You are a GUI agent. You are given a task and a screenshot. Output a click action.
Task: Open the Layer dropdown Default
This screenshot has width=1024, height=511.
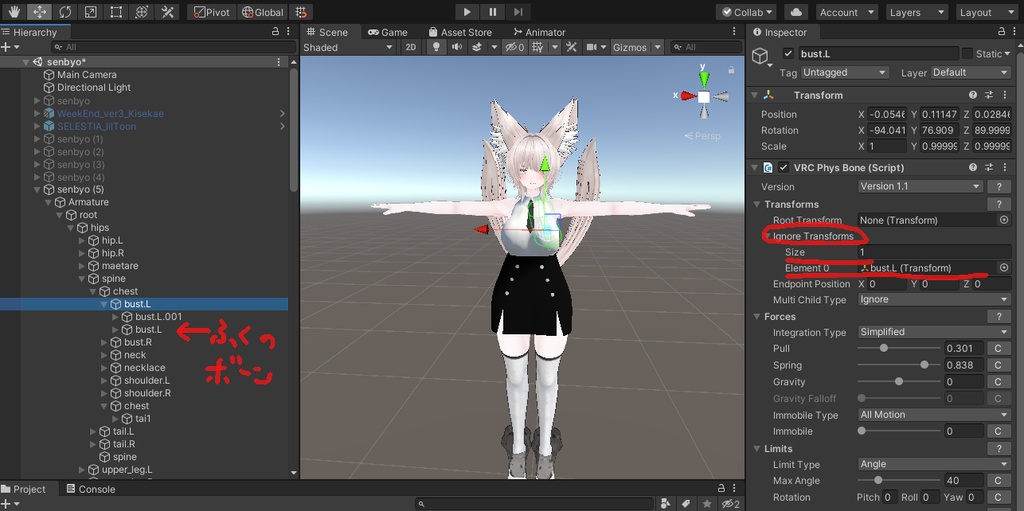(970, 73)
